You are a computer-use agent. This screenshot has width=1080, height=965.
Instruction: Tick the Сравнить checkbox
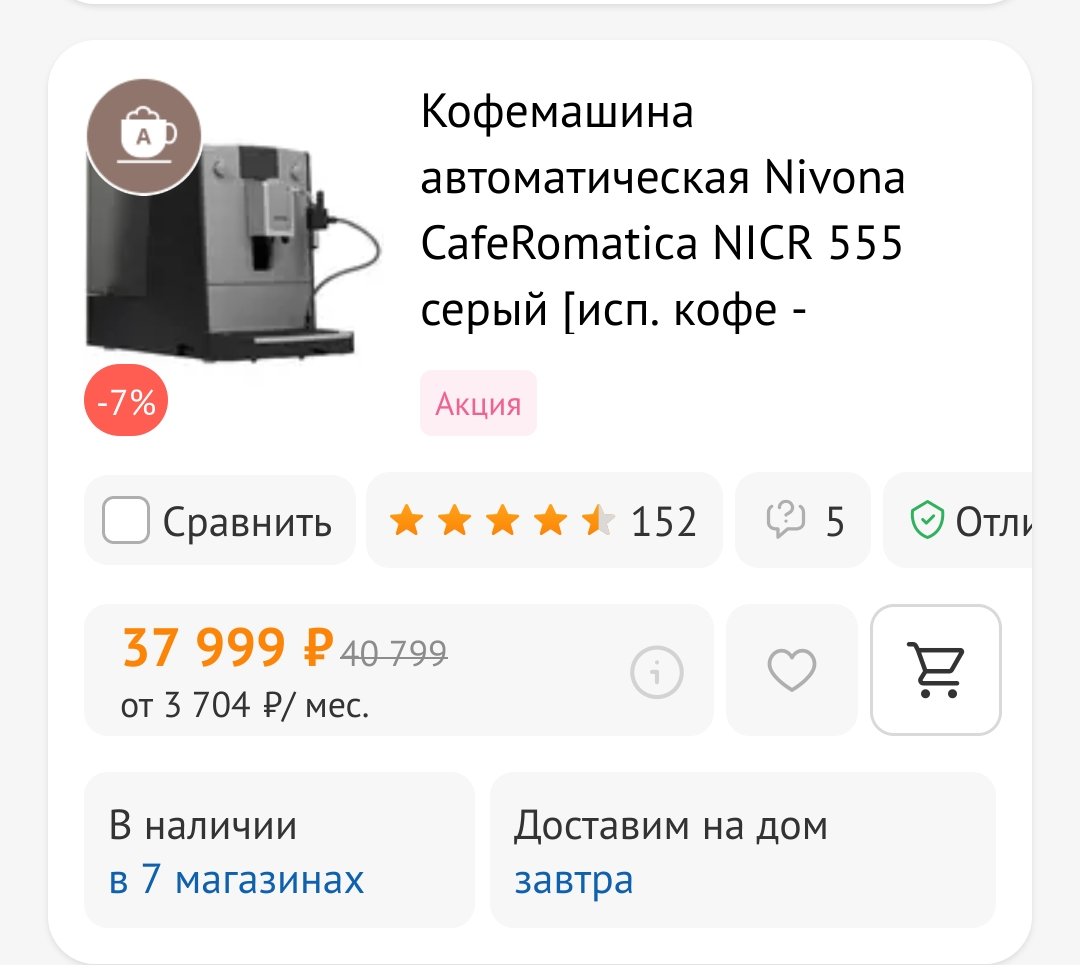coord(125,520)
